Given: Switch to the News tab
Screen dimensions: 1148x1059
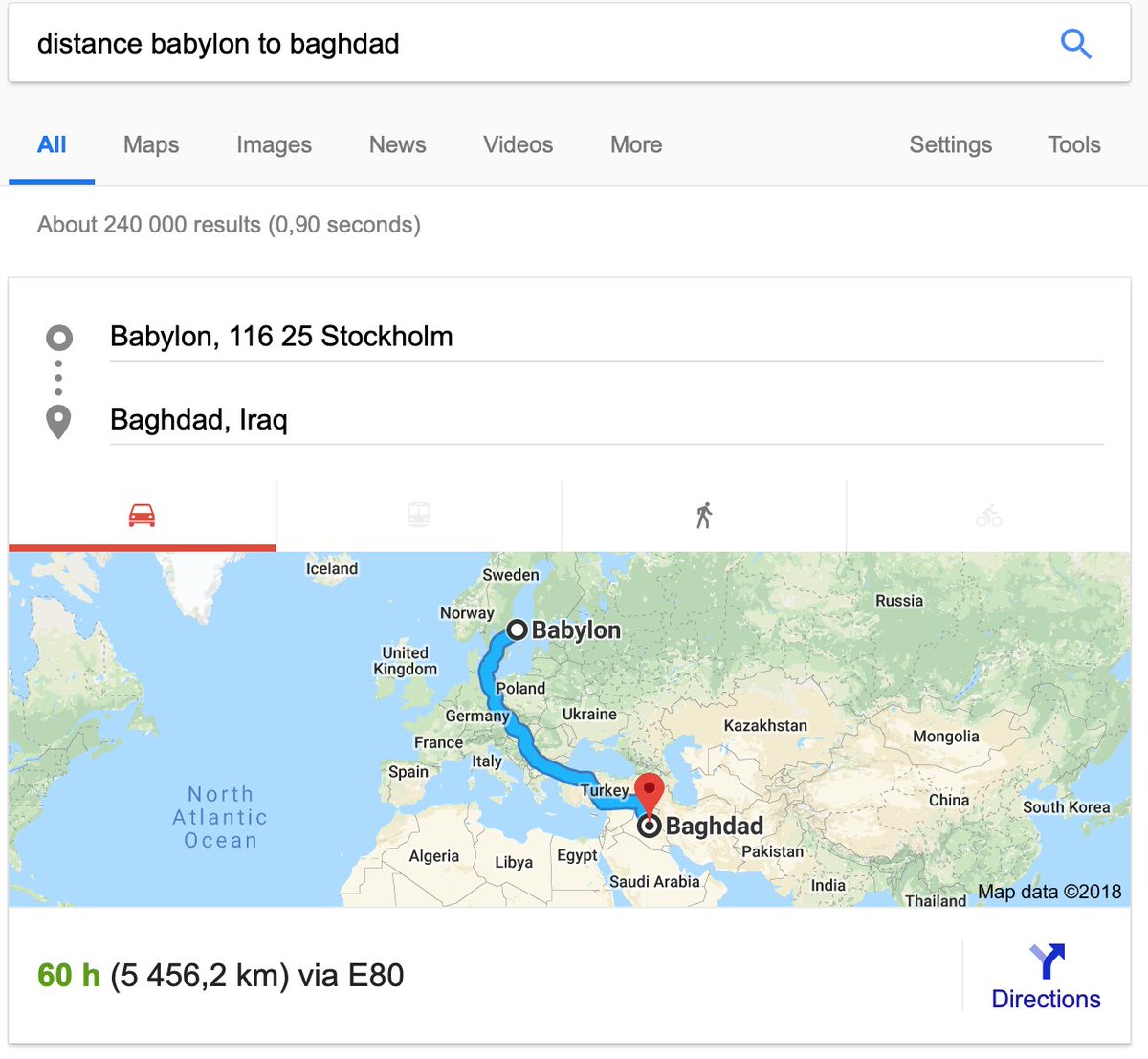Looking at the screenshot, I should point(397,144).
